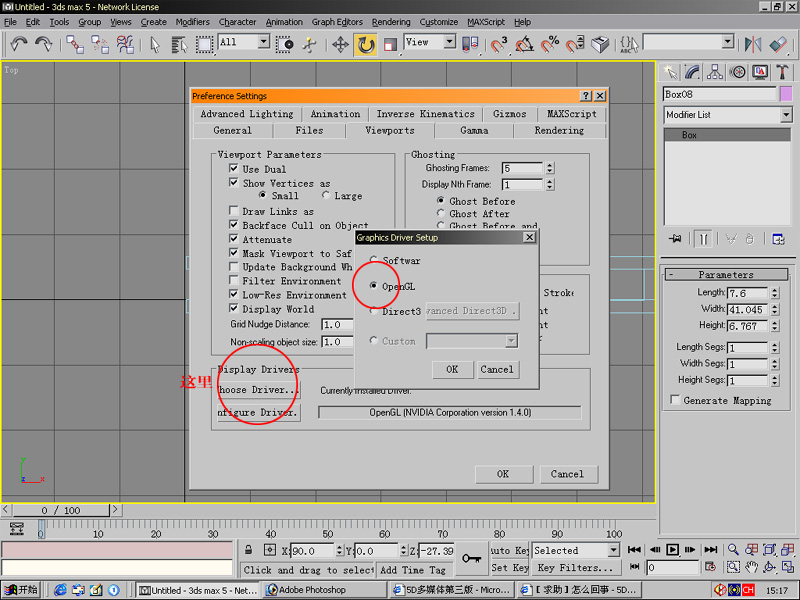Select the Ghost After radio button
800x600 pixels.
tap(441, 213)
